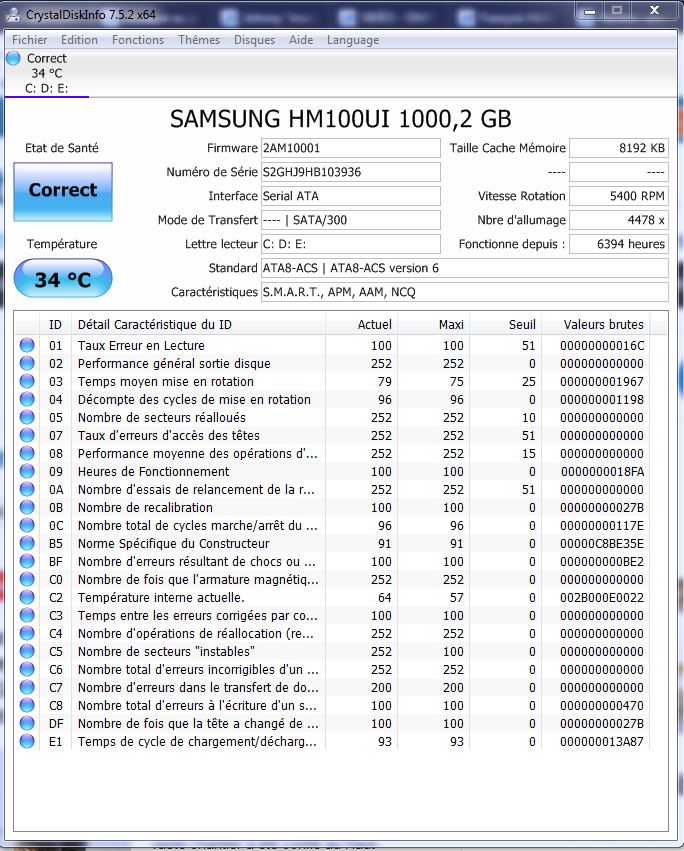The height and width of the screenshot is (851, 684).
Task: Click status orb for row ID 04
Action: click(x=27, y=399)
